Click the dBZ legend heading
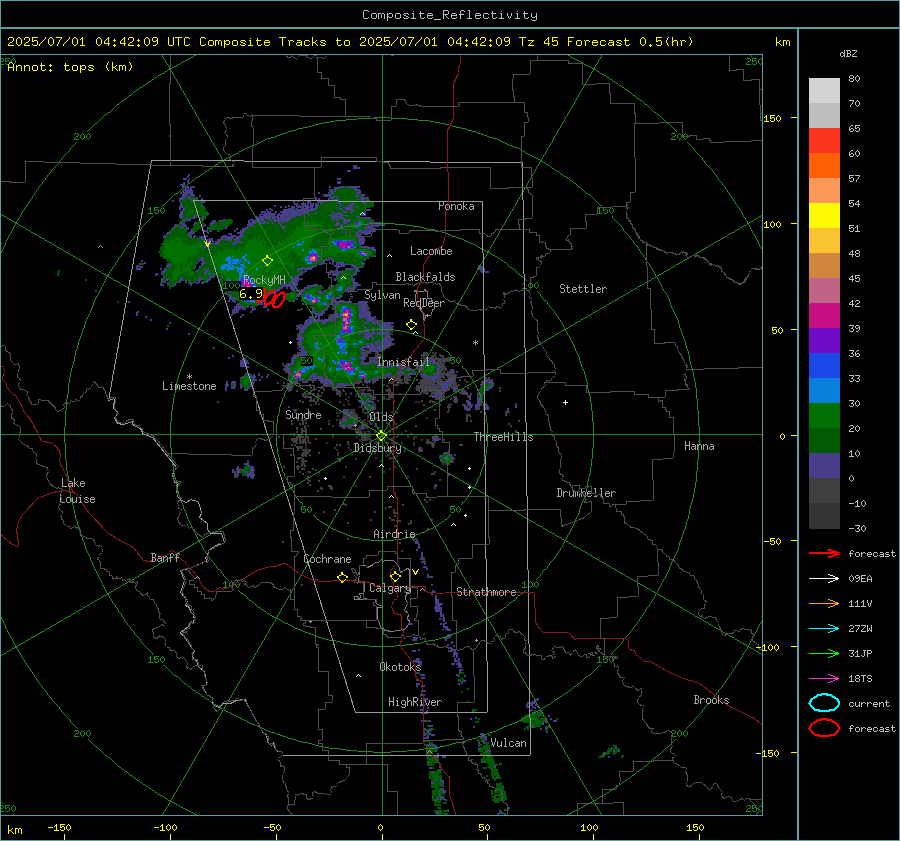The image size is (900, 841). [x=848, y=53]
